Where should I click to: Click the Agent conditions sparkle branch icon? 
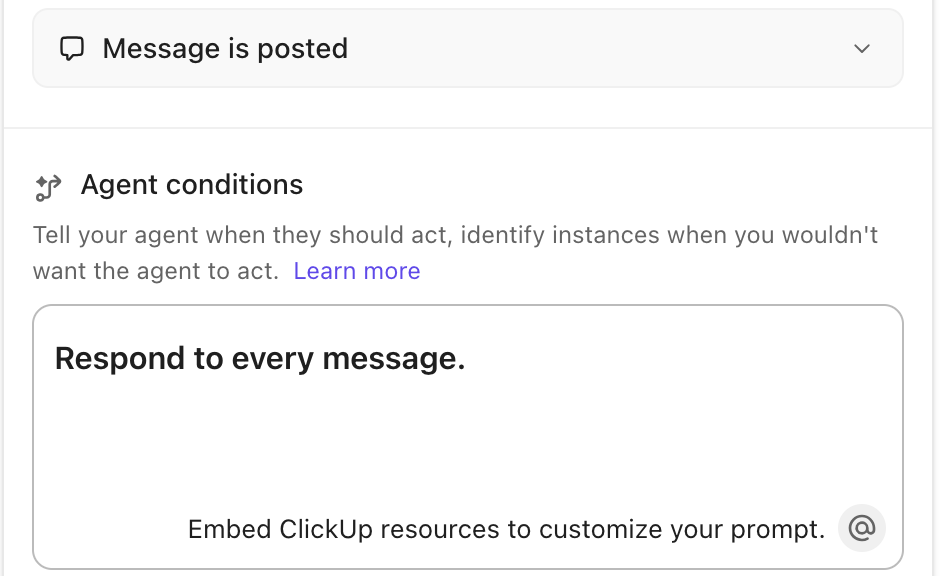[48, 186]
